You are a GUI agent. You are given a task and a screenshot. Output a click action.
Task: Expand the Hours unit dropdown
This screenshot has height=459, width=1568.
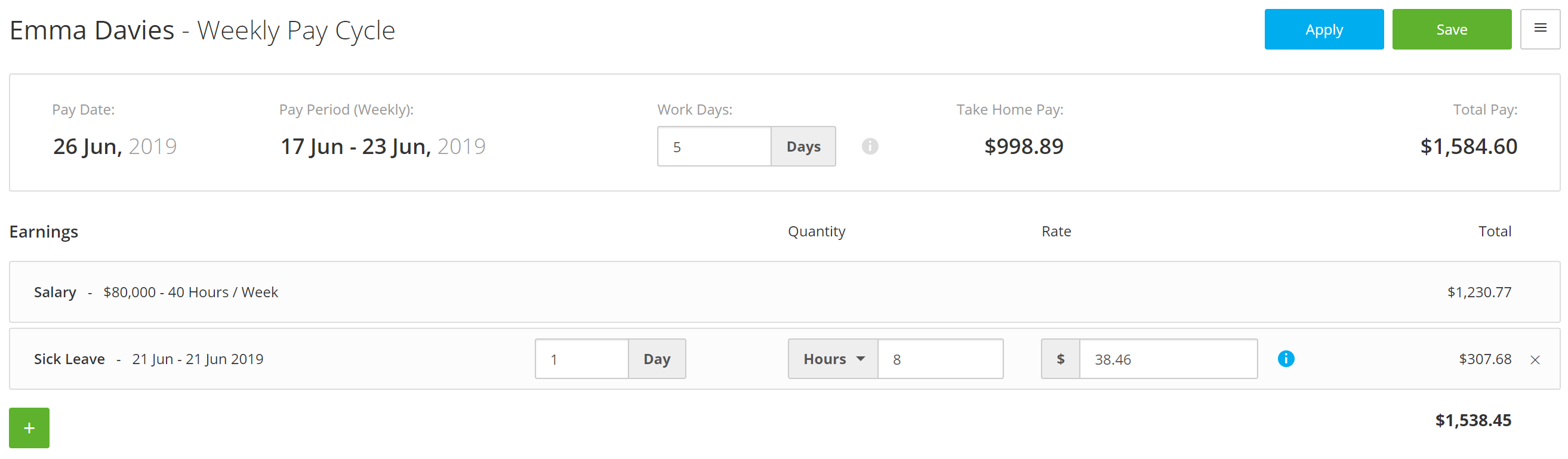coord(833,359)
